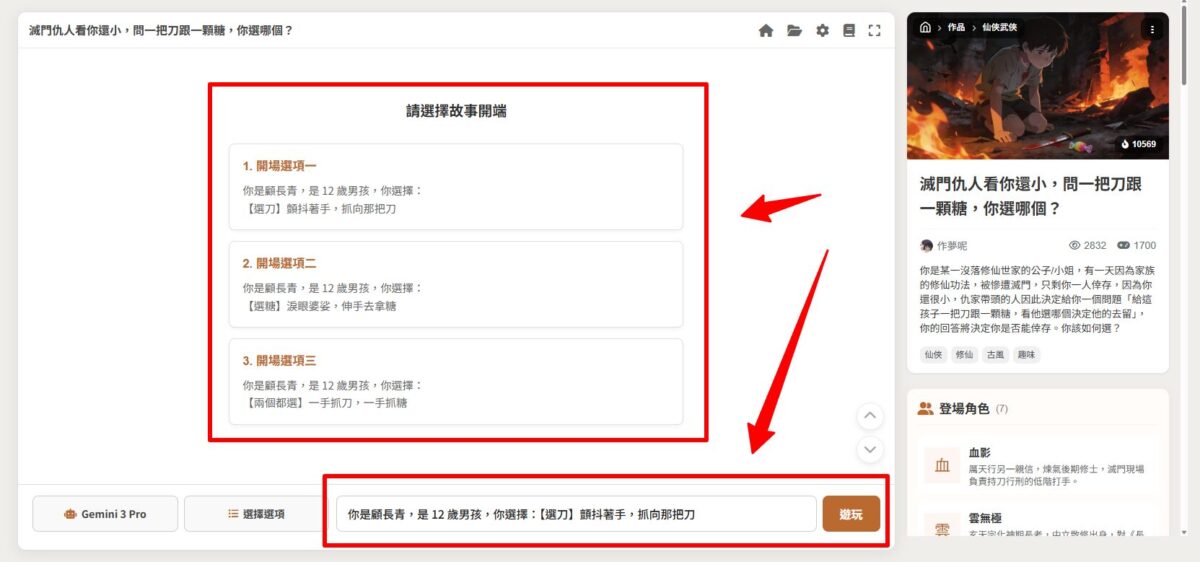Click the story input text field
The height and width of the screenshot is (562, 1200).
576,514
